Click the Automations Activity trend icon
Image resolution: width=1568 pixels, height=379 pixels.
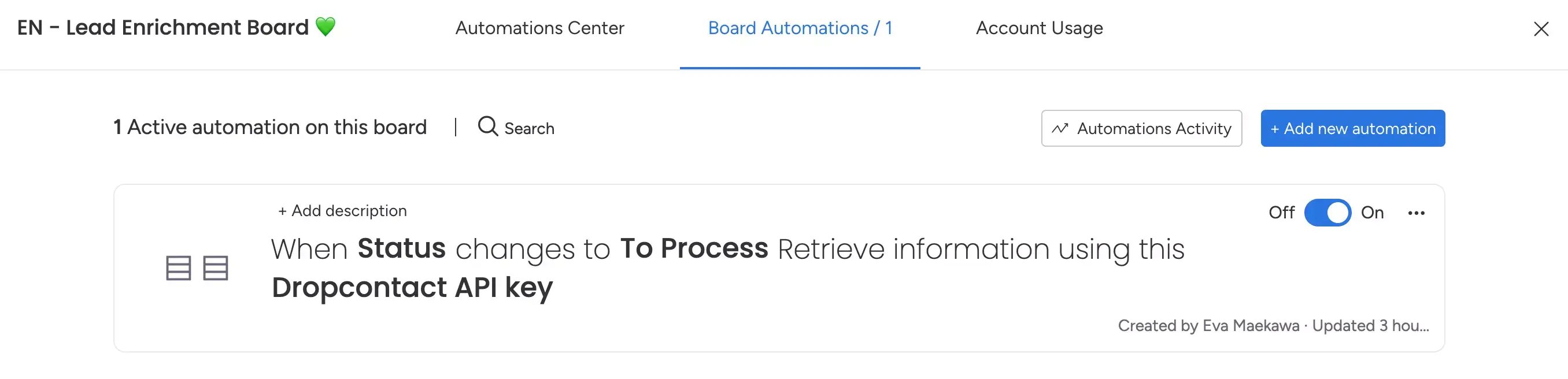tap(1060, 128)
